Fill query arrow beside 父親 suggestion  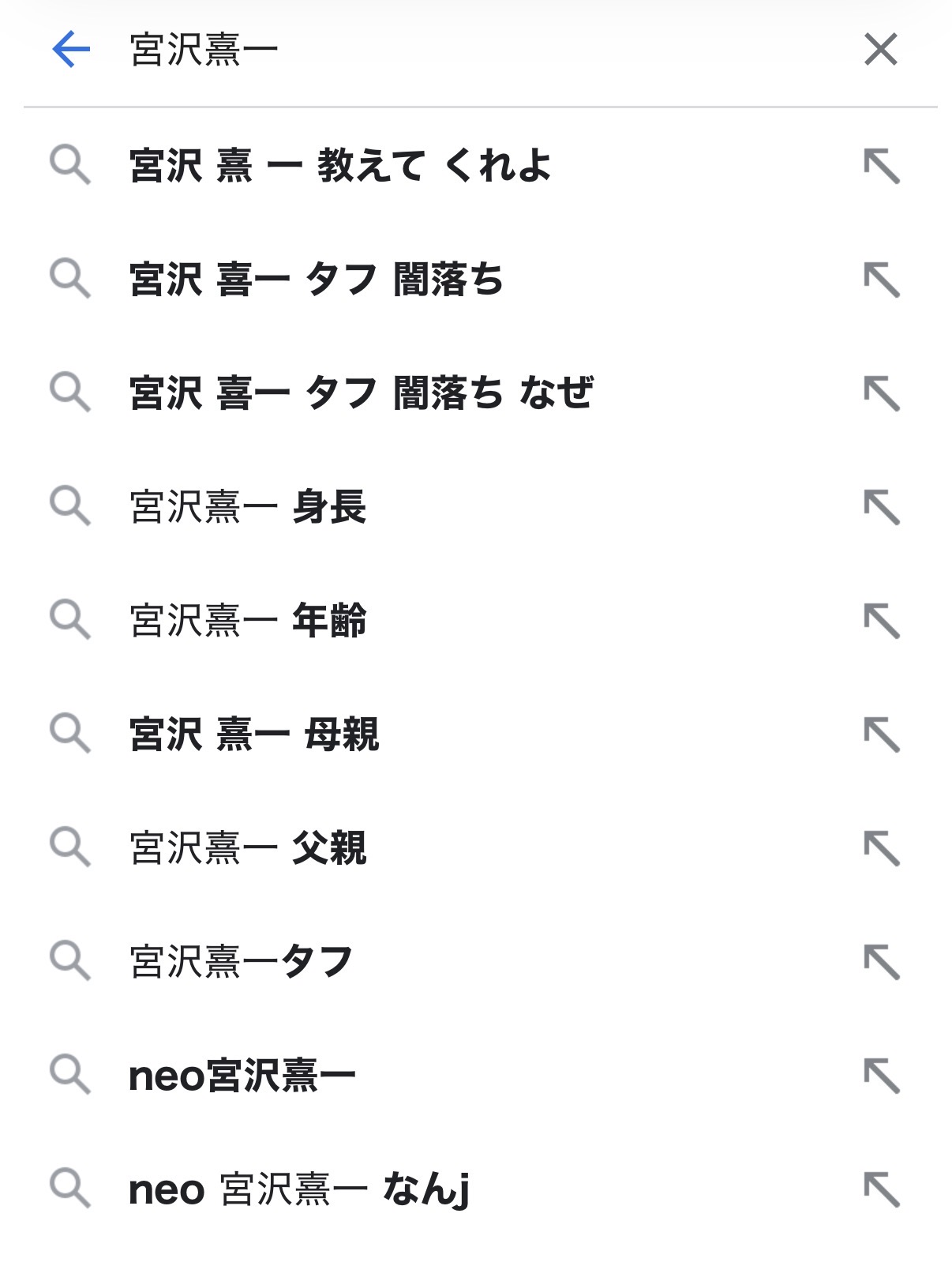[x=881, y=848]
